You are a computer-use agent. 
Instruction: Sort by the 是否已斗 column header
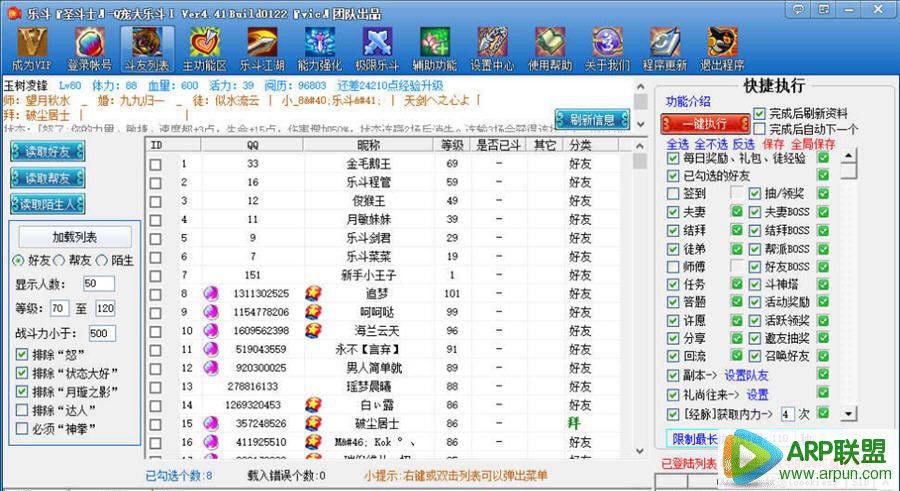(498, 145)
